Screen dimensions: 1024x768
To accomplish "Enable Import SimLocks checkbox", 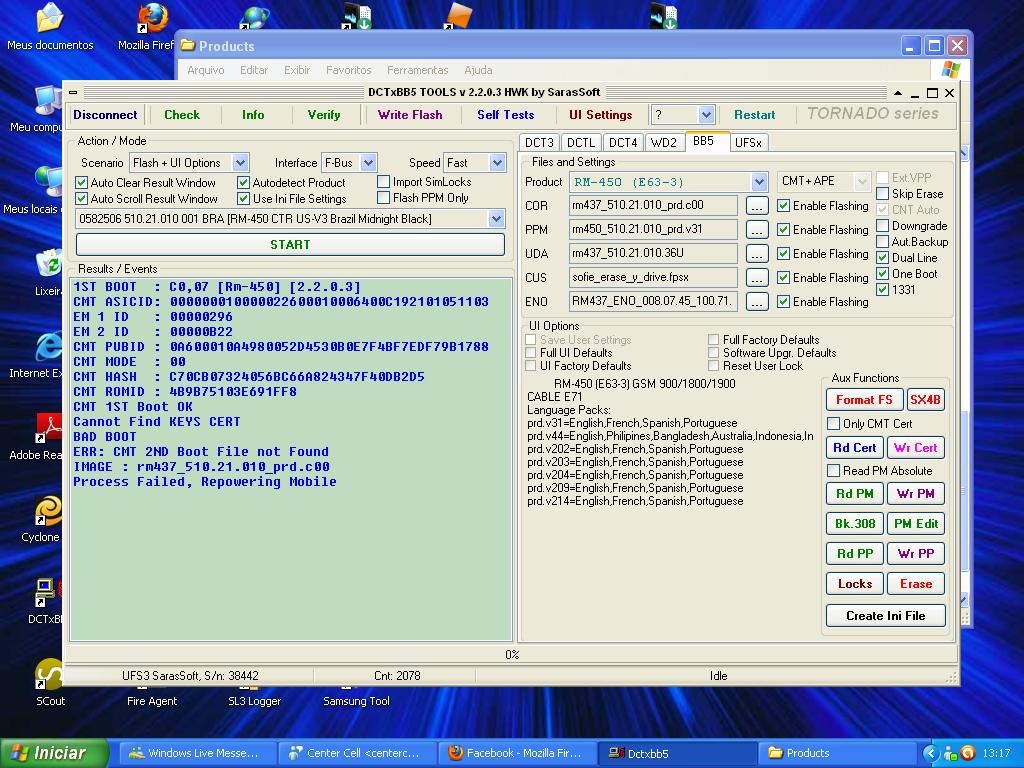I will 383,182.
